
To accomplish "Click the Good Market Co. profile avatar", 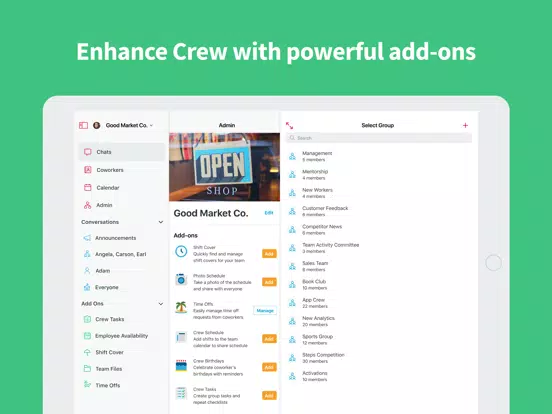I will click(96, 125).
